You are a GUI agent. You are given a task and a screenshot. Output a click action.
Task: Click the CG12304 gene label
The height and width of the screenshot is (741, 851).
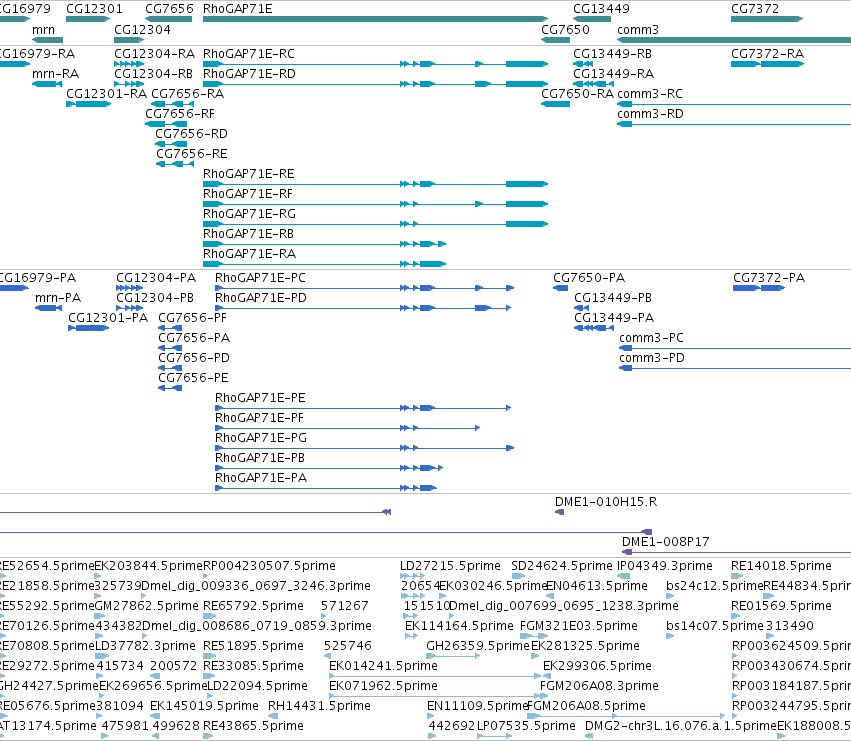142,30
